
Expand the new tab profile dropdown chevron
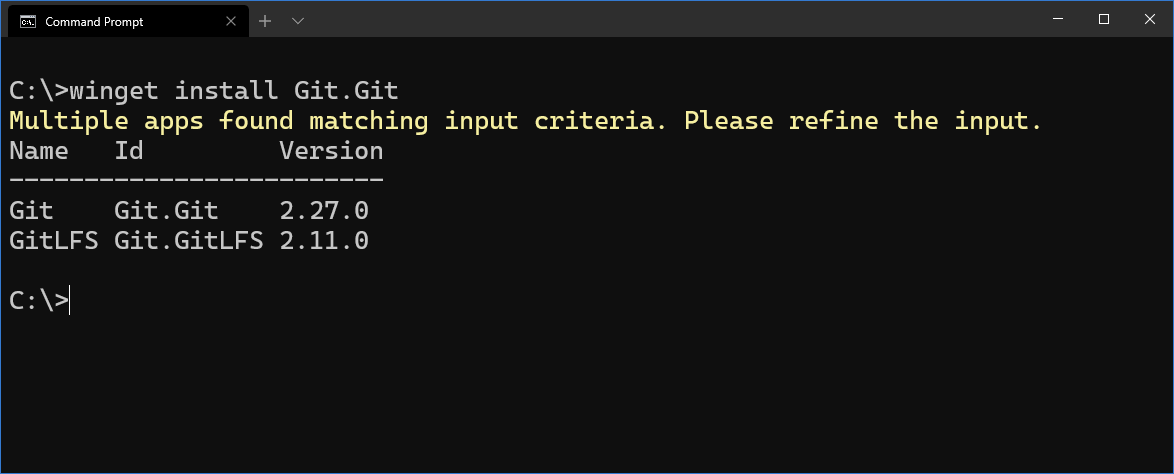[297, 21]
